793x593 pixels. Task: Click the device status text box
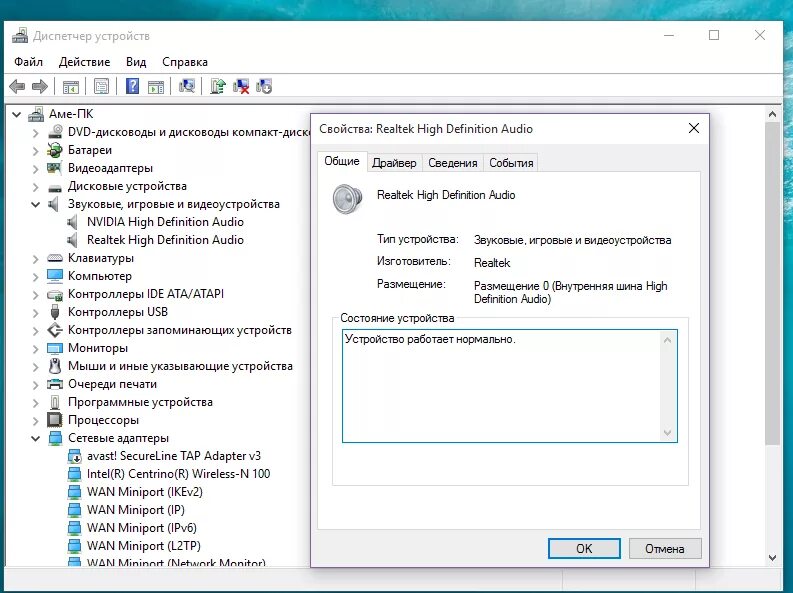point(509,386)
